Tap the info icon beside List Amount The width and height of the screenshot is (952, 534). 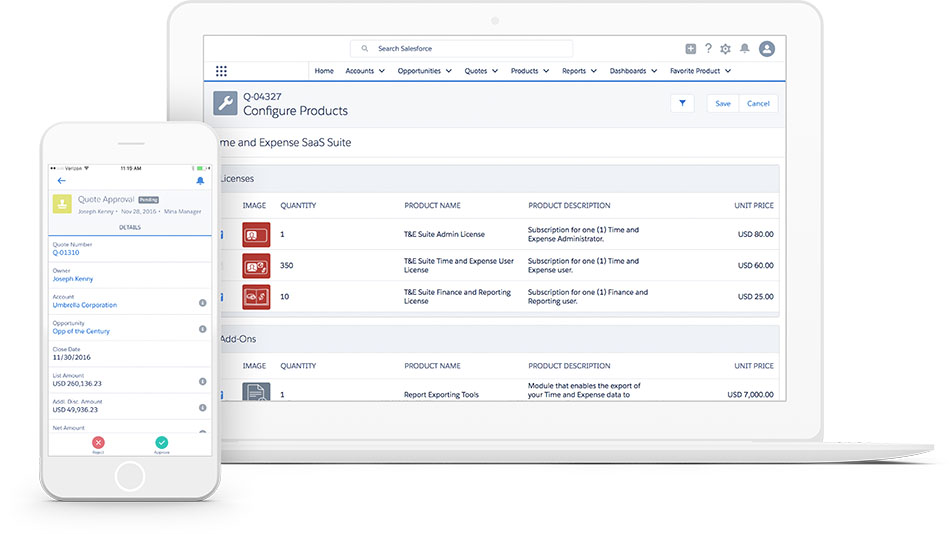203,382
